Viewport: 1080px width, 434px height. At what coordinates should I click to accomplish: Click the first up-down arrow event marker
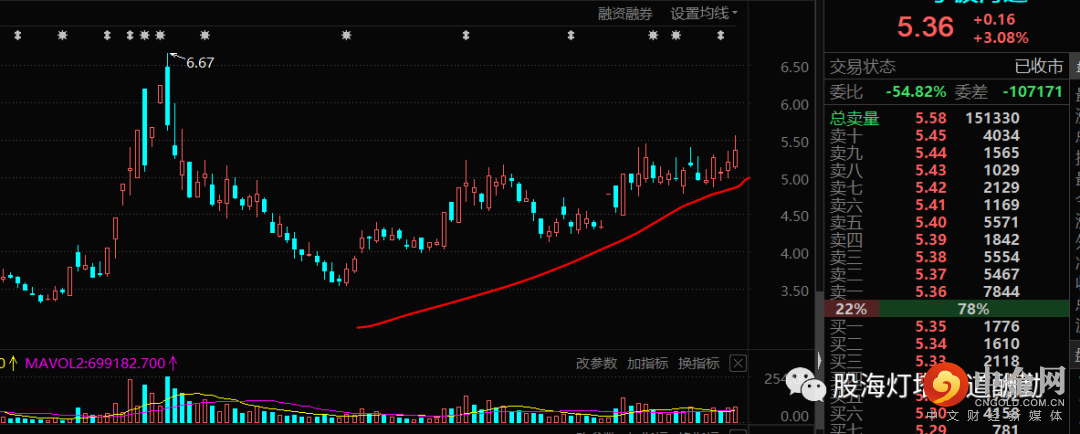17,35
